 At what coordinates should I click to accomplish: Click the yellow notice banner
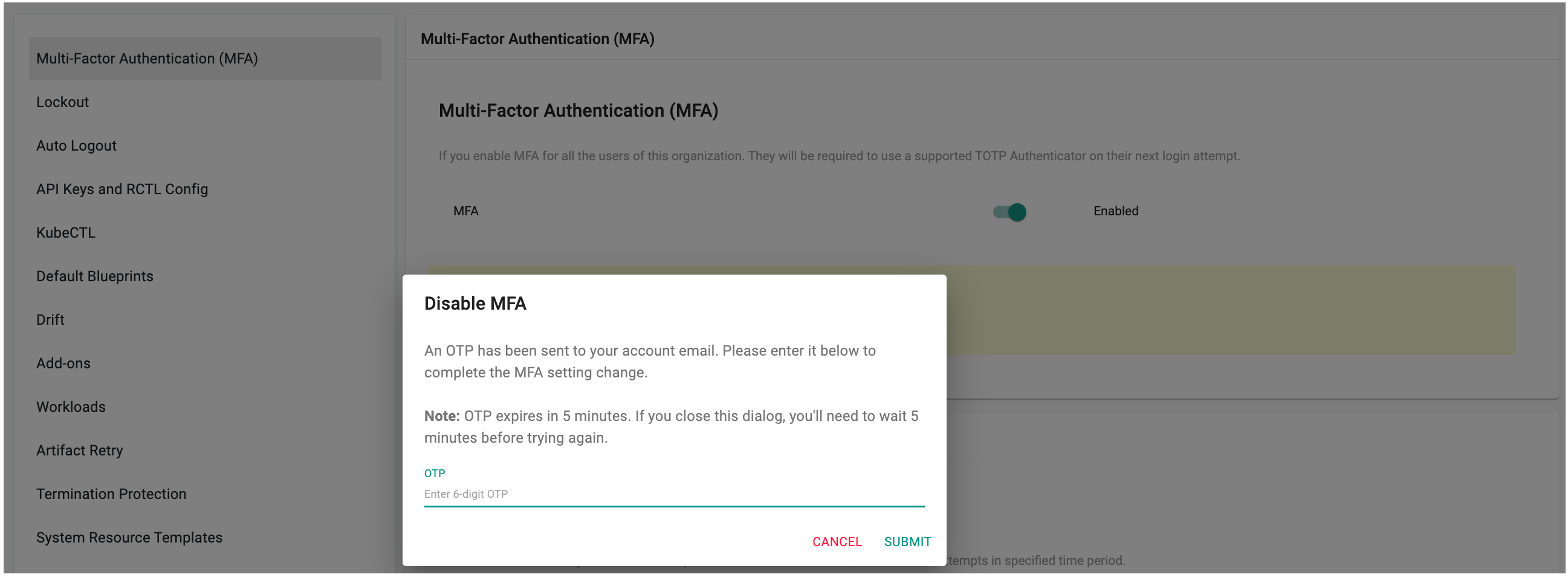[1229, 311]
